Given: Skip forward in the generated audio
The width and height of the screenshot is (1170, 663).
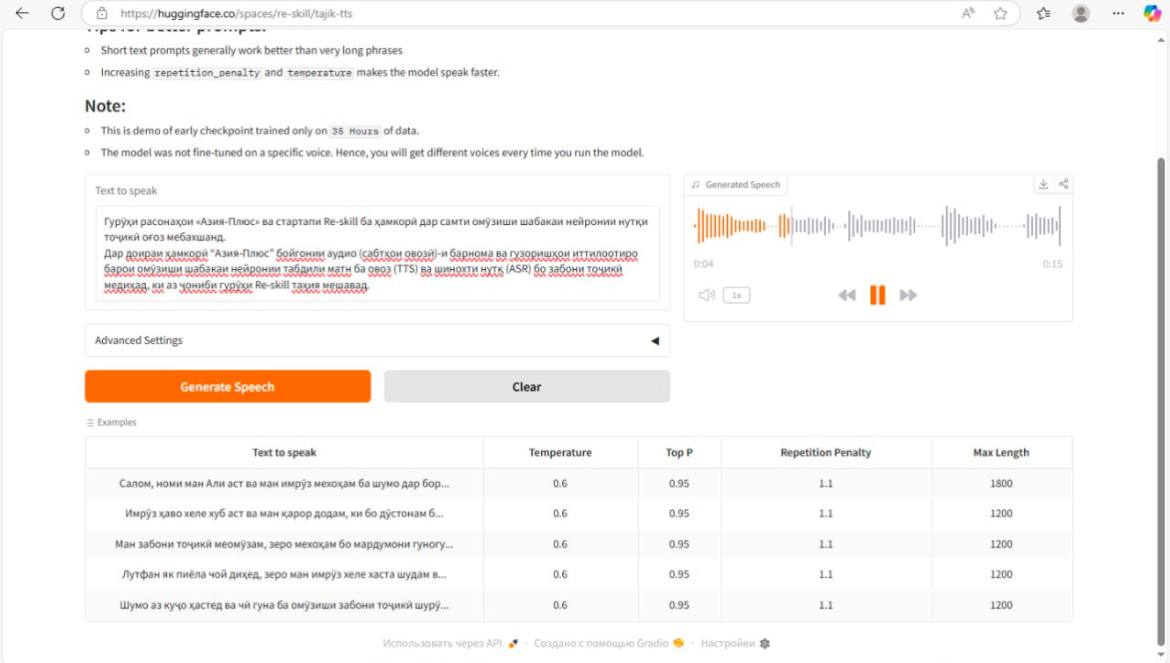Looking at the screenshot, I should (x=908, y=295).
